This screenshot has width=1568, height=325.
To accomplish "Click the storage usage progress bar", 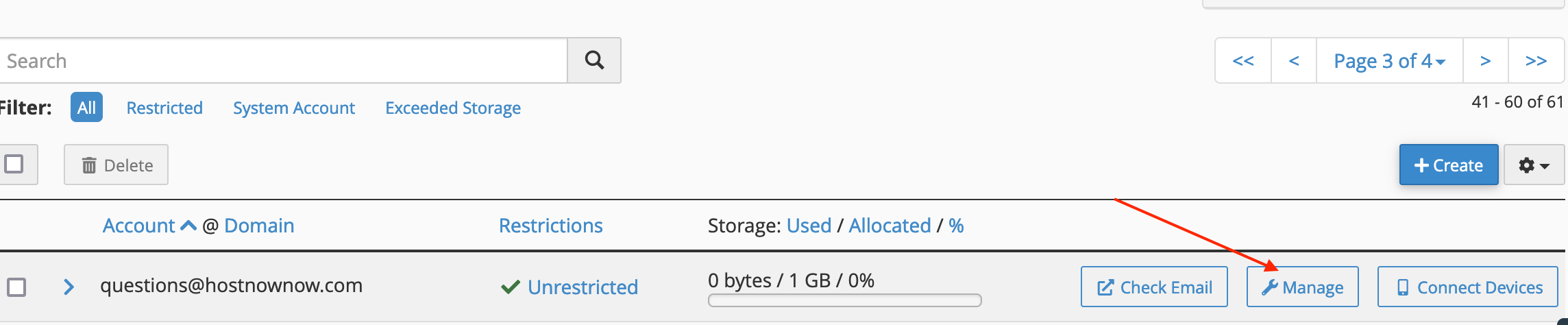I will click(844, 300).
